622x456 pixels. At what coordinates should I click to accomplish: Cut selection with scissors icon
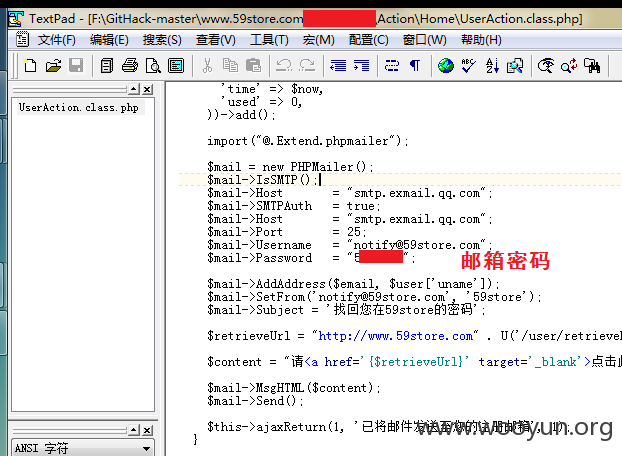[207, 65]
